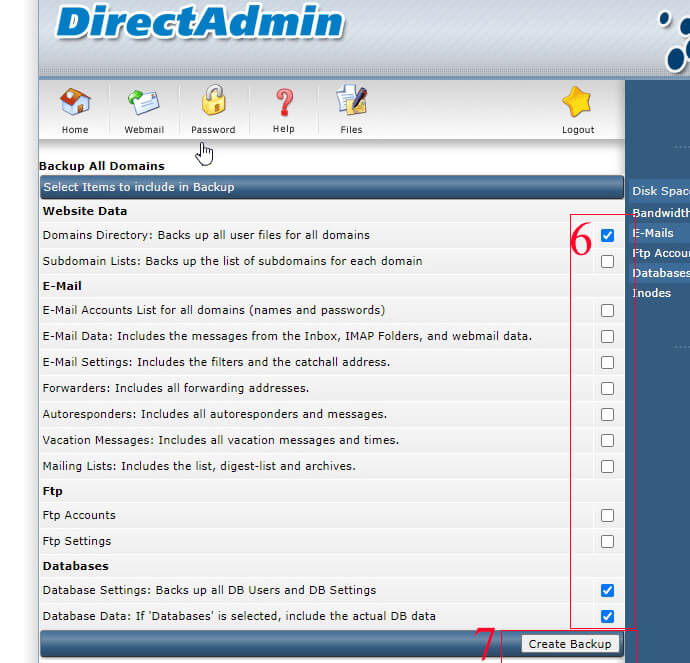This screenshot has height=663, width=690.
Task: Click the Website Data section heading
Action: tap(84, 211)
